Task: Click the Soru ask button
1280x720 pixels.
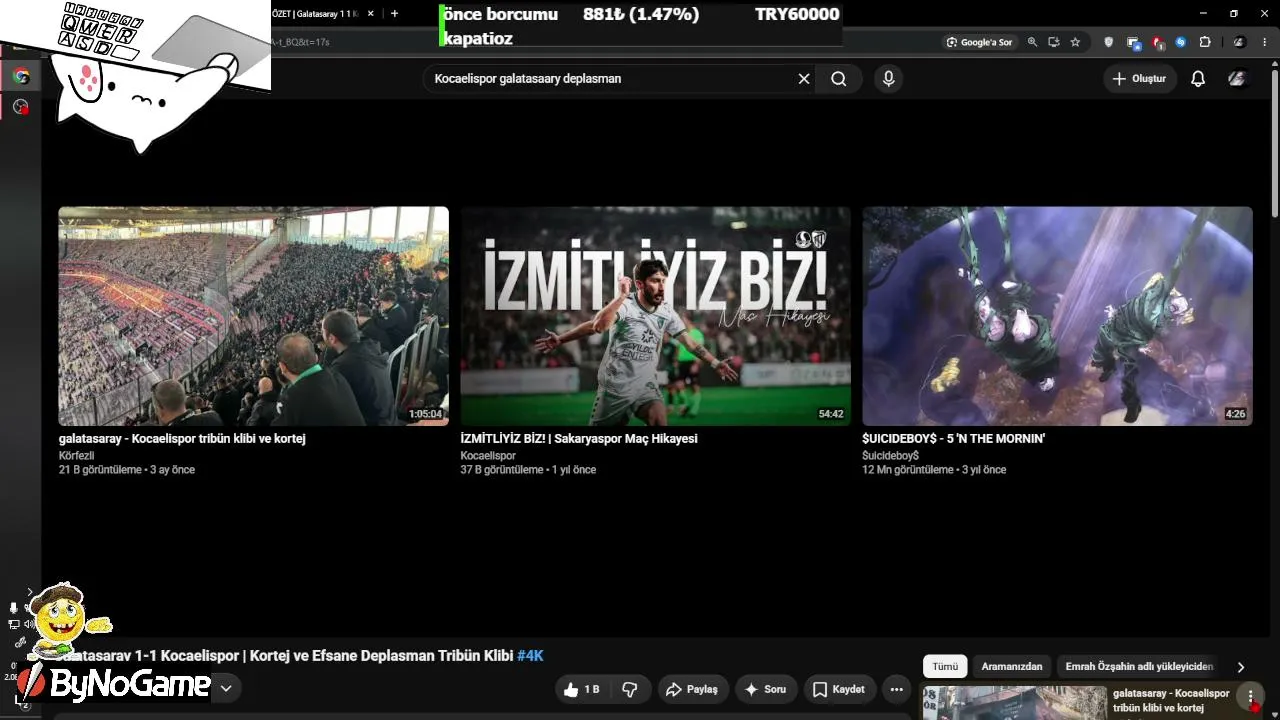Action: click(765, 689)
